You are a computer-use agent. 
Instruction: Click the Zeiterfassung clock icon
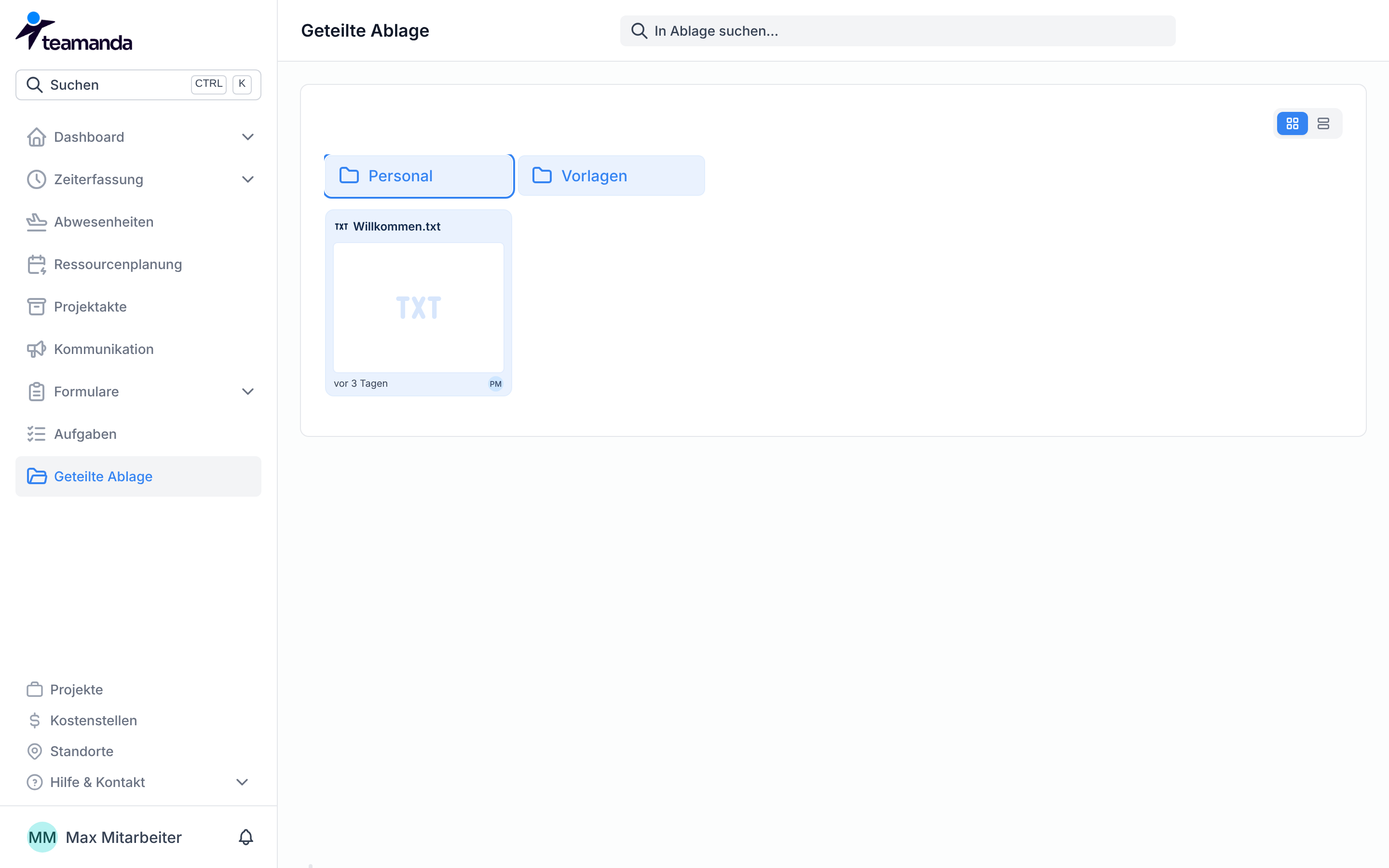36,180
